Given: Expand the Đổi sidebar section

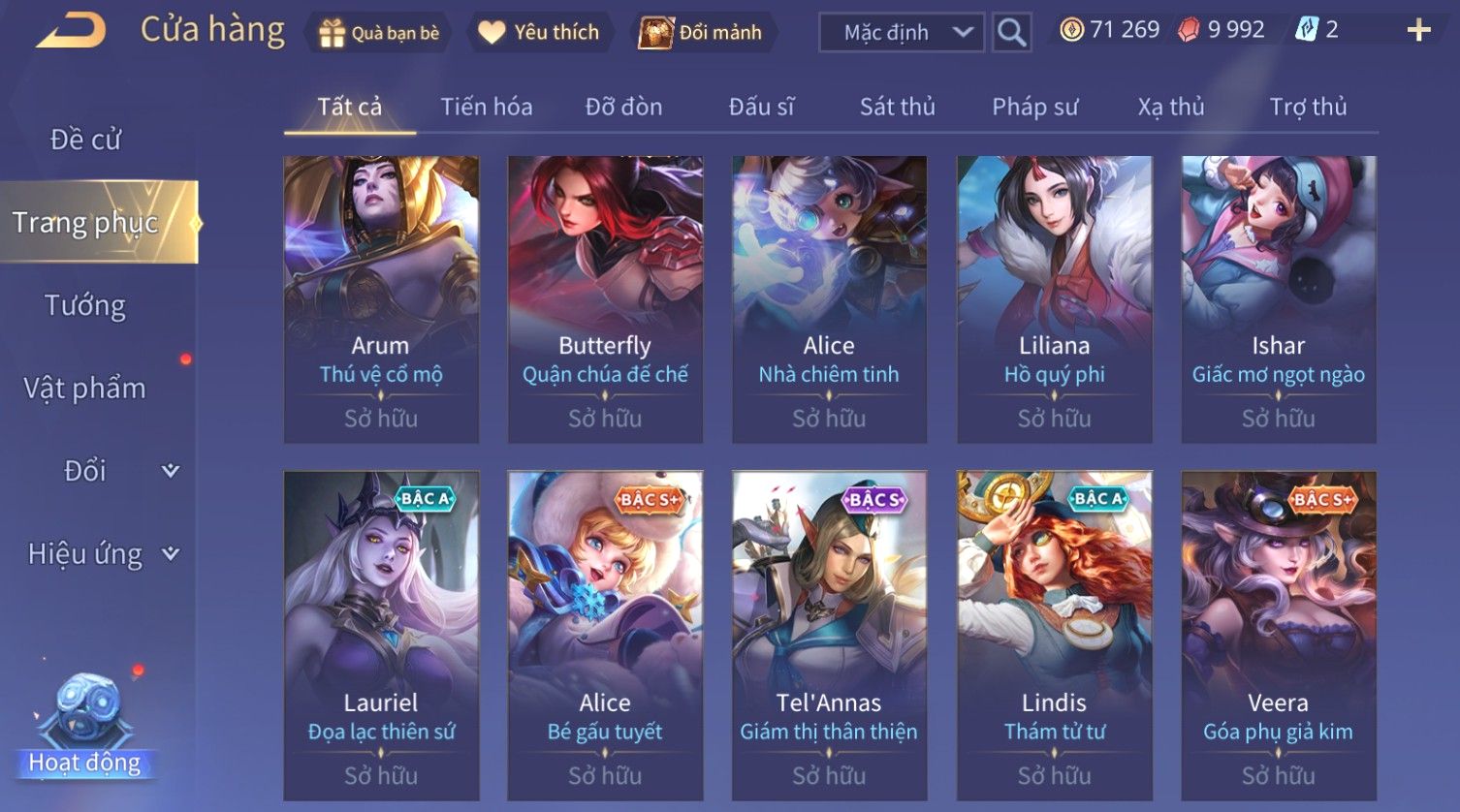Looking at the screenshot, I should tap(171, 471).
